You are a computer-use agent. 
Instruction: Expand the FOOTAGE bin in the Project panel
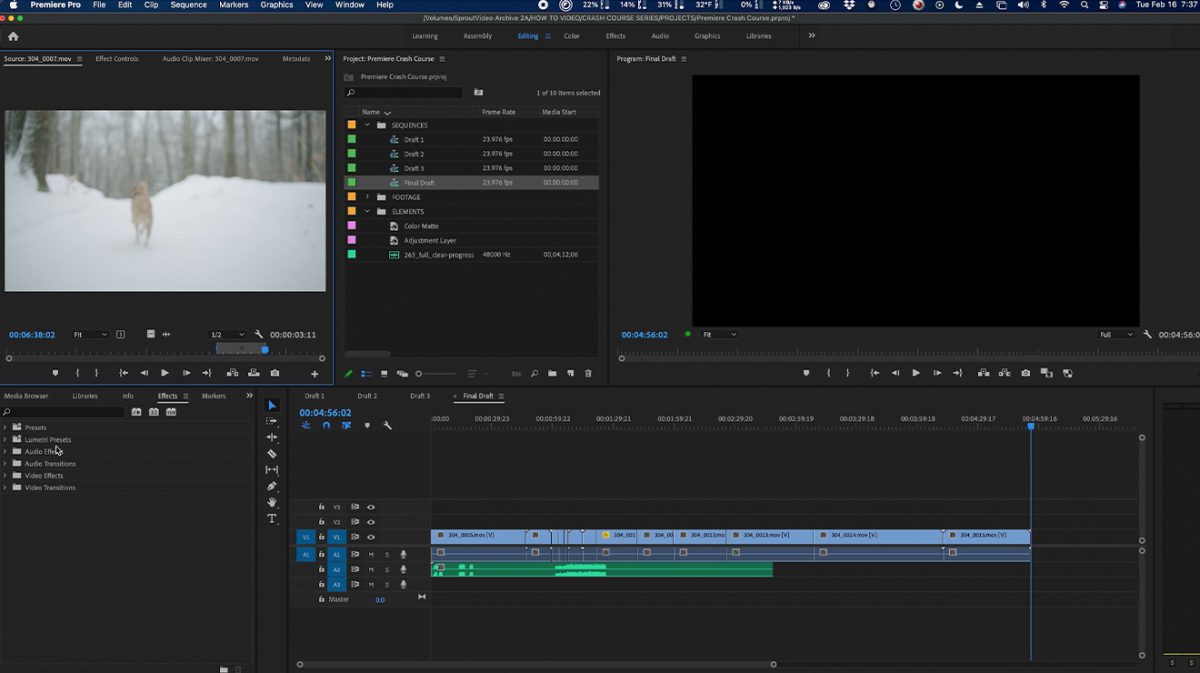[x=367, y=197]
